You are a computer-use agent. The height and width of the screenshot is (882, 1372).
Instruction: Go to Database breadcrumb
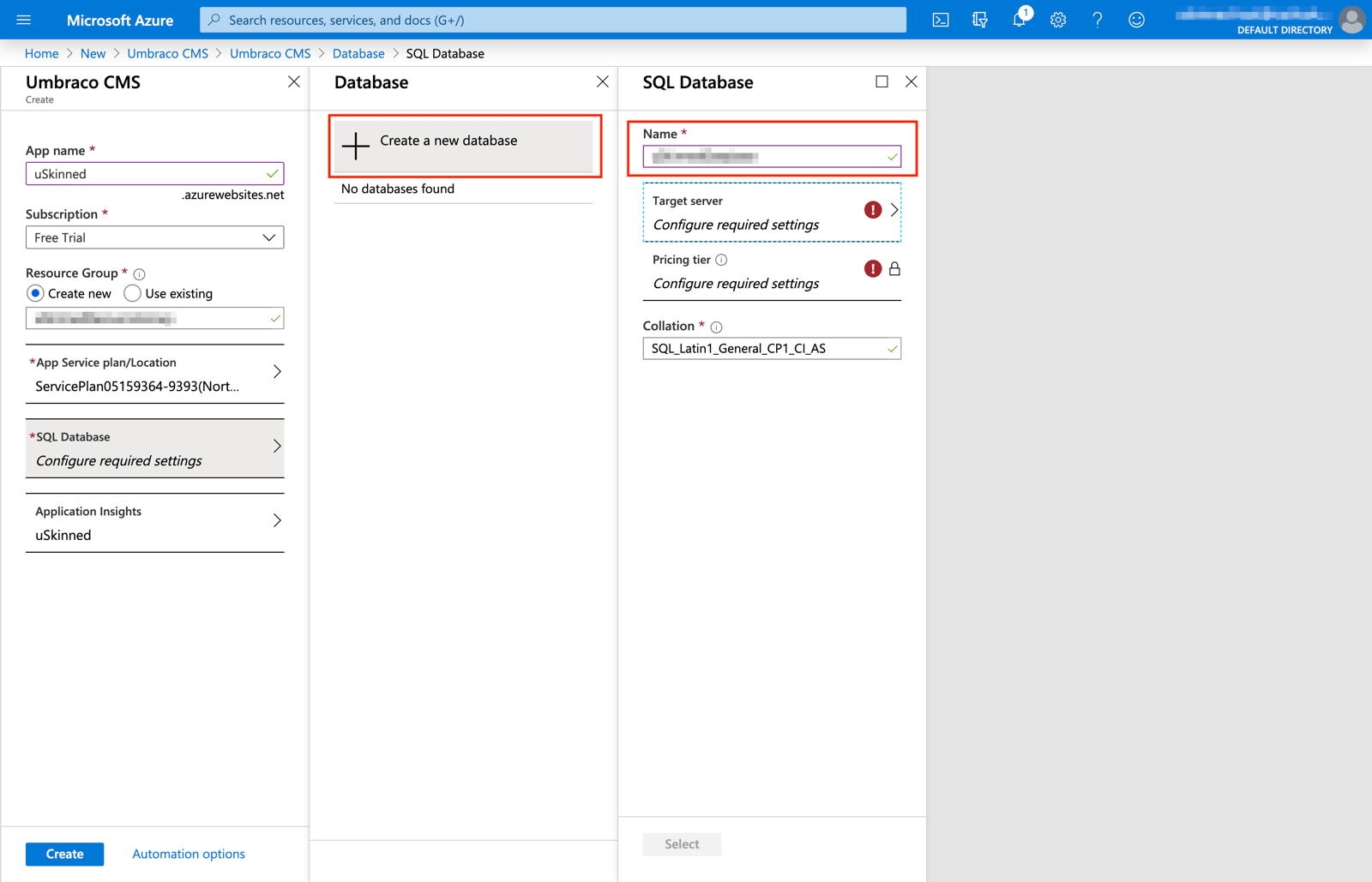(x=358, y=53)
